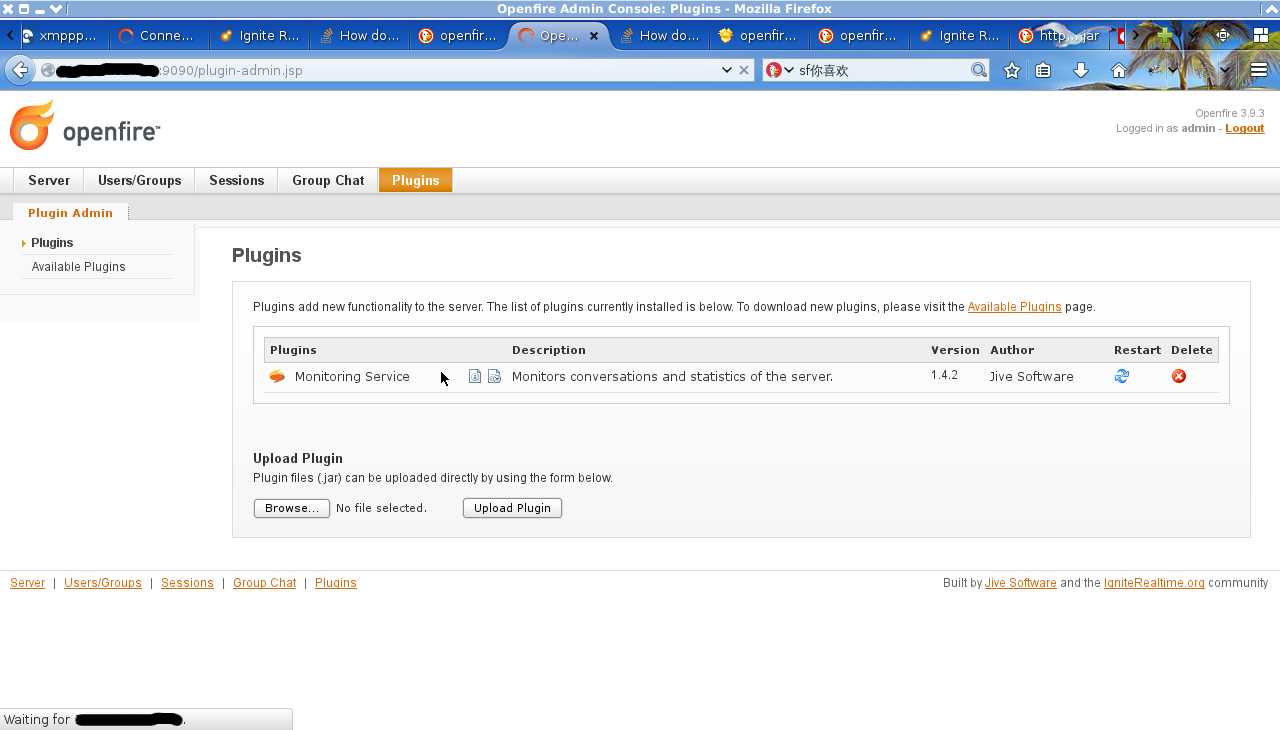Click the Upload Plugin button

point(512,508)
